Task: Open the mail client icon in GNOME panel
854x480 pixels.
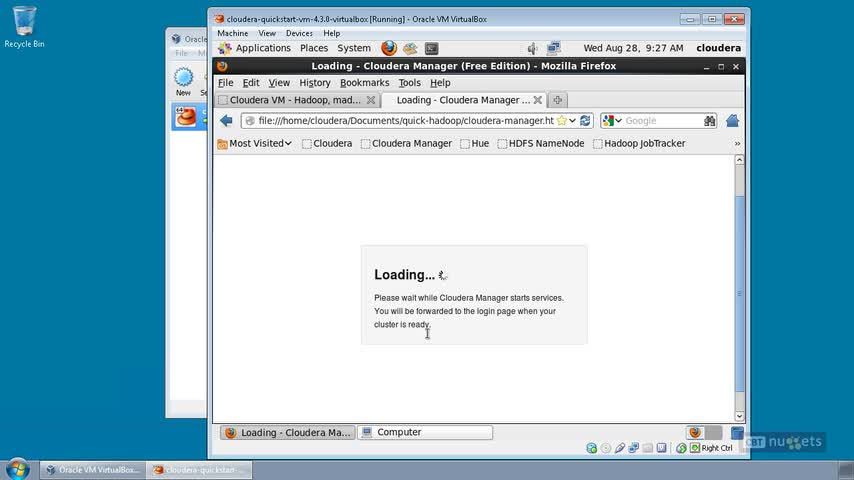Action: tap(410, 48)
